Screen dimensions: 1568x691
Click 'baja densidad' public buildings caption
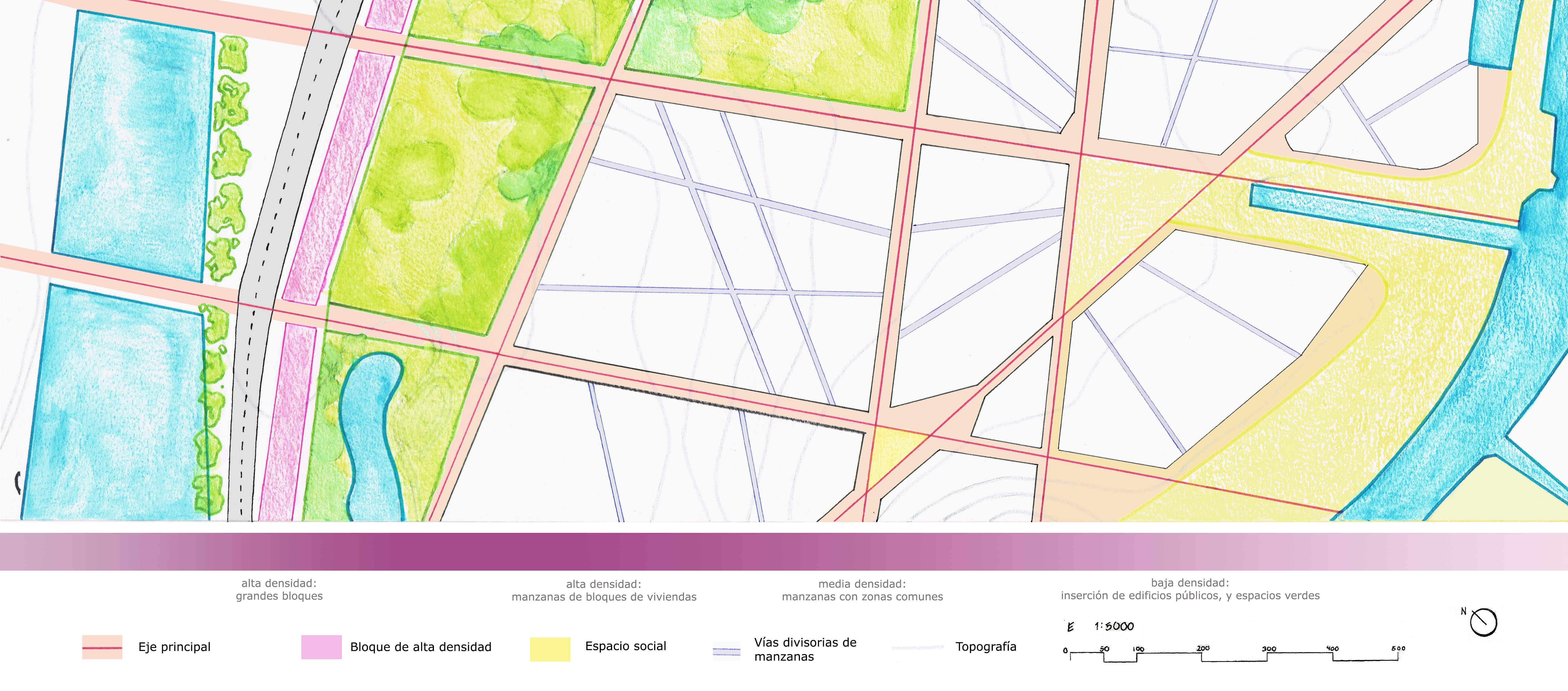(x=1190, y=589)
